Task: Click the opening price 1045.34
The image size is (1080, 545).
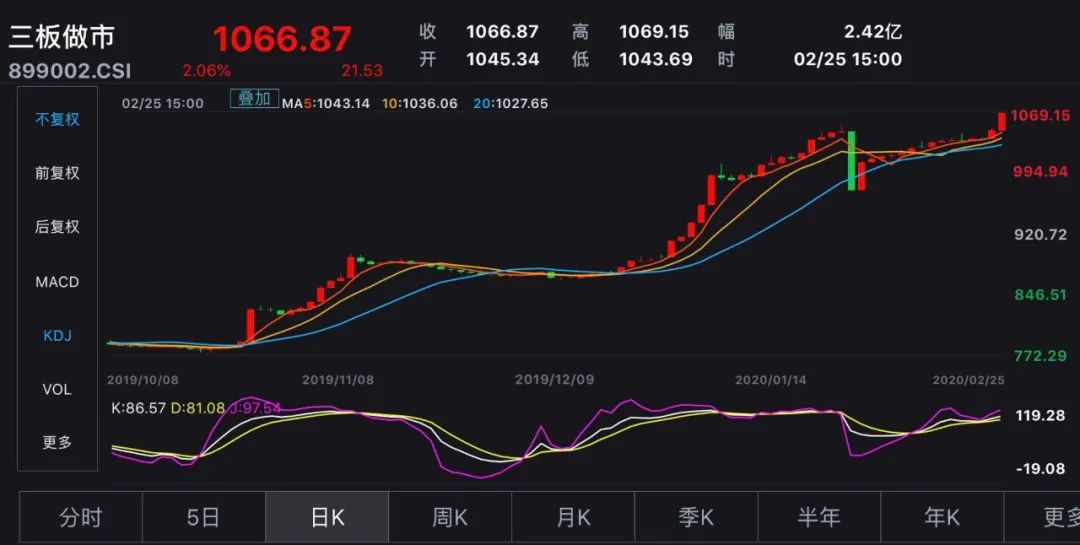Action: (x=503, y=59)
